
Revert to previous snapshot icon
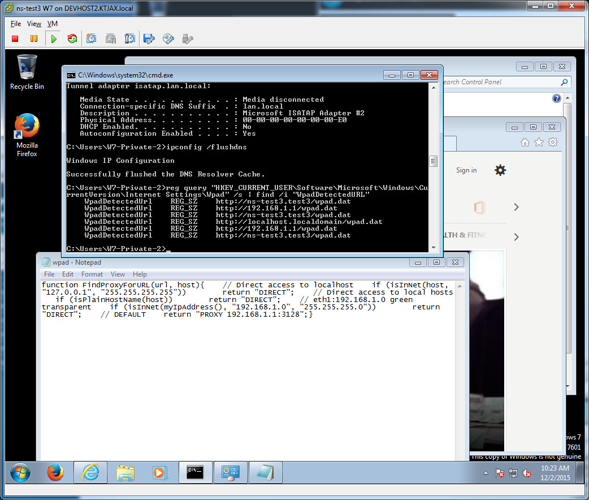click(x=111, y=39)
